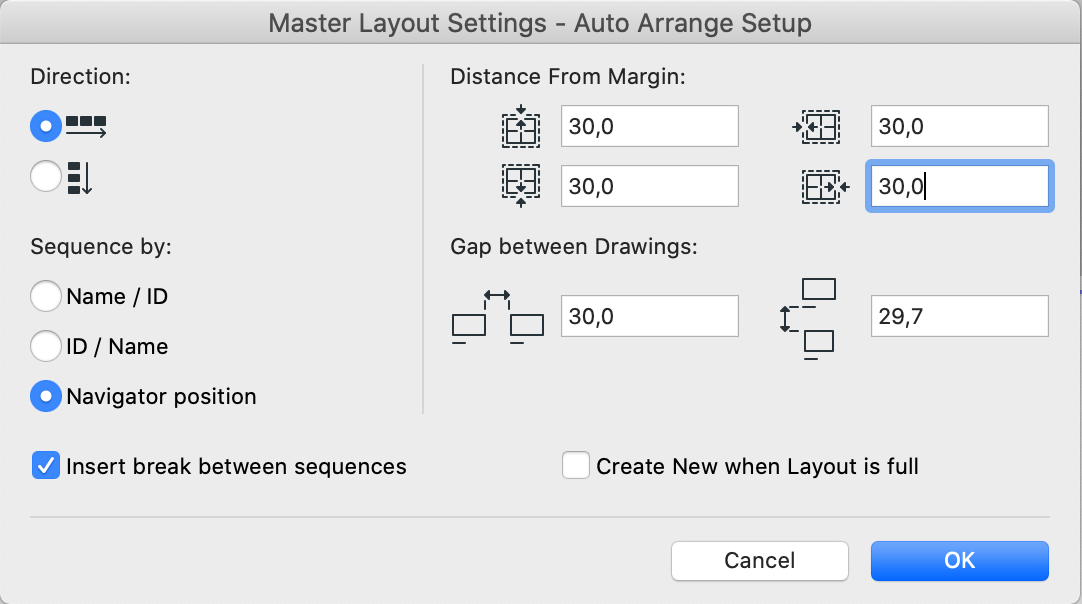Click the horizontal arrange direction icon
Screen dimensions: 1082x604
pos(86,126)
